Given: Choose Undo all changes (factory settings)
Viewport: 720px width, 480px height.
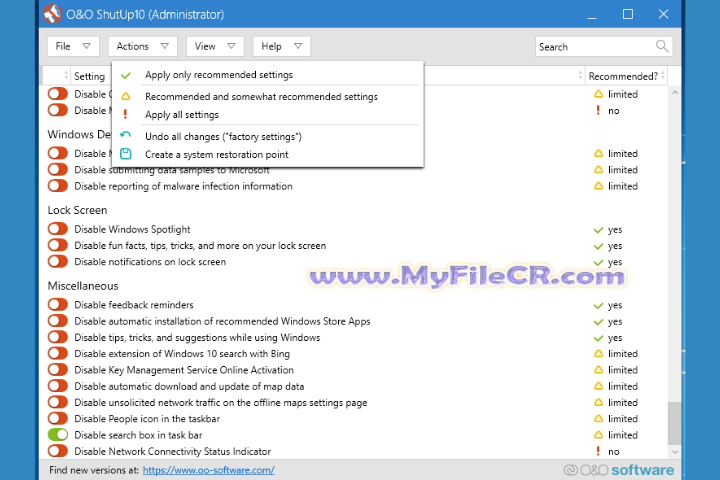Looking at the screenshot, I should click(268, 136).
